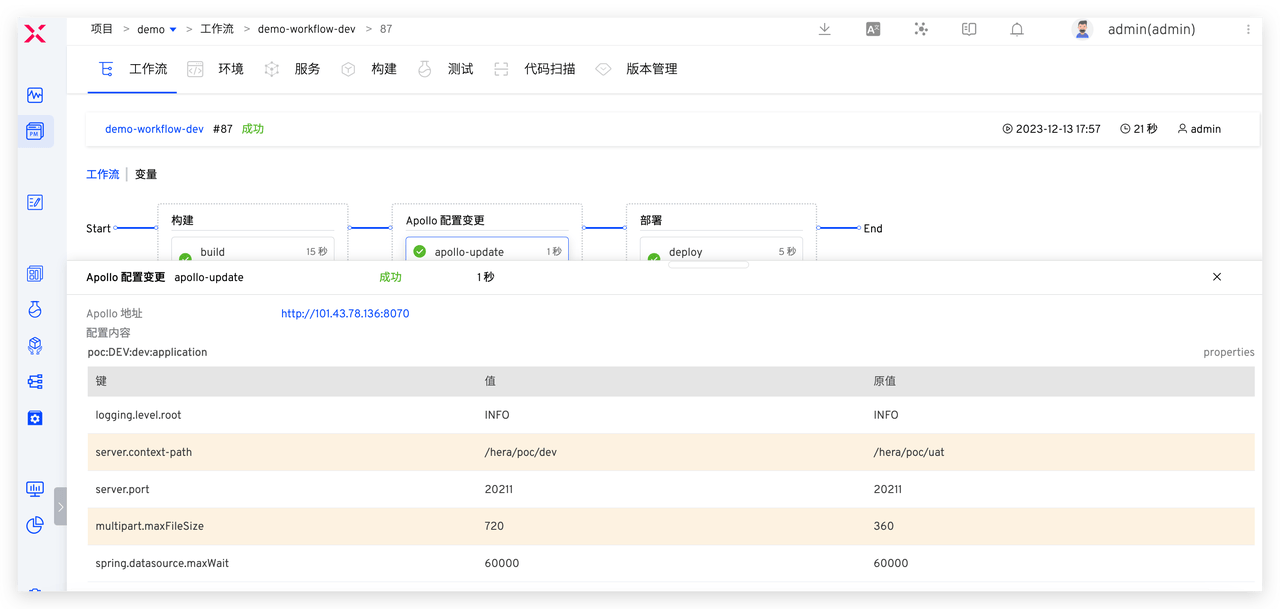Image resolution: width=1280 pixels, height=609 pixels.
Task: Open the three-dot menu beside admin
Action: [1248, 30]
